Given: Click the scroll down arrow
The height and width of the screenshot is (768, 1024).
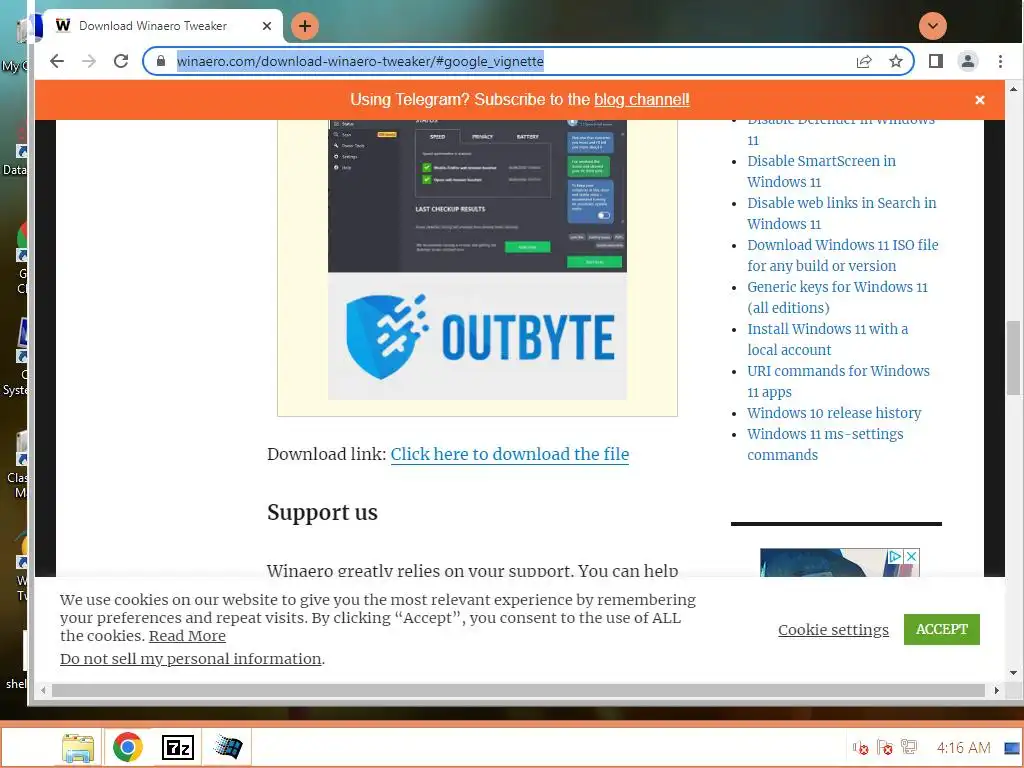Looking at the screenshot, I should click(x=1014, y=673).
